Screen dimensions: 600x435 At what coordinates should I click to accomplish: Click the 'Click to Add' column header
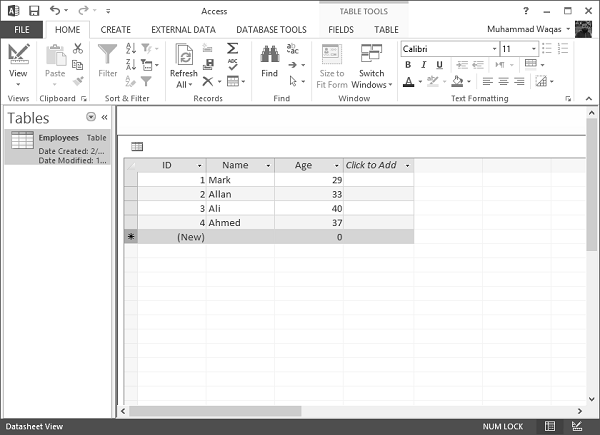click(371, 165)
